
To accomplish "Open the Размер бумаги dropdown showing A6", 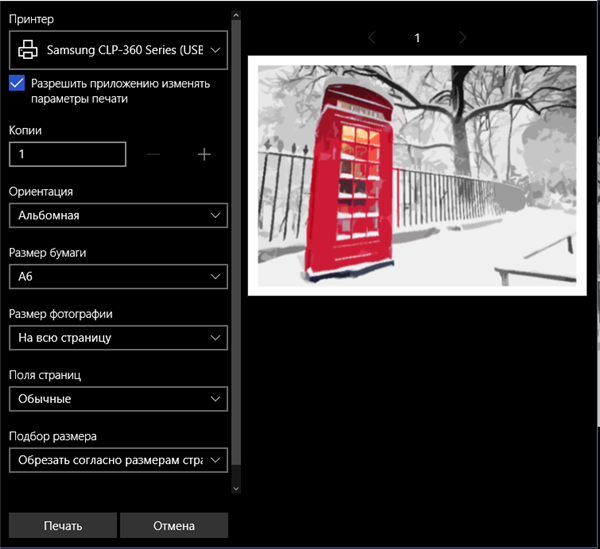I will click(118, 276).
